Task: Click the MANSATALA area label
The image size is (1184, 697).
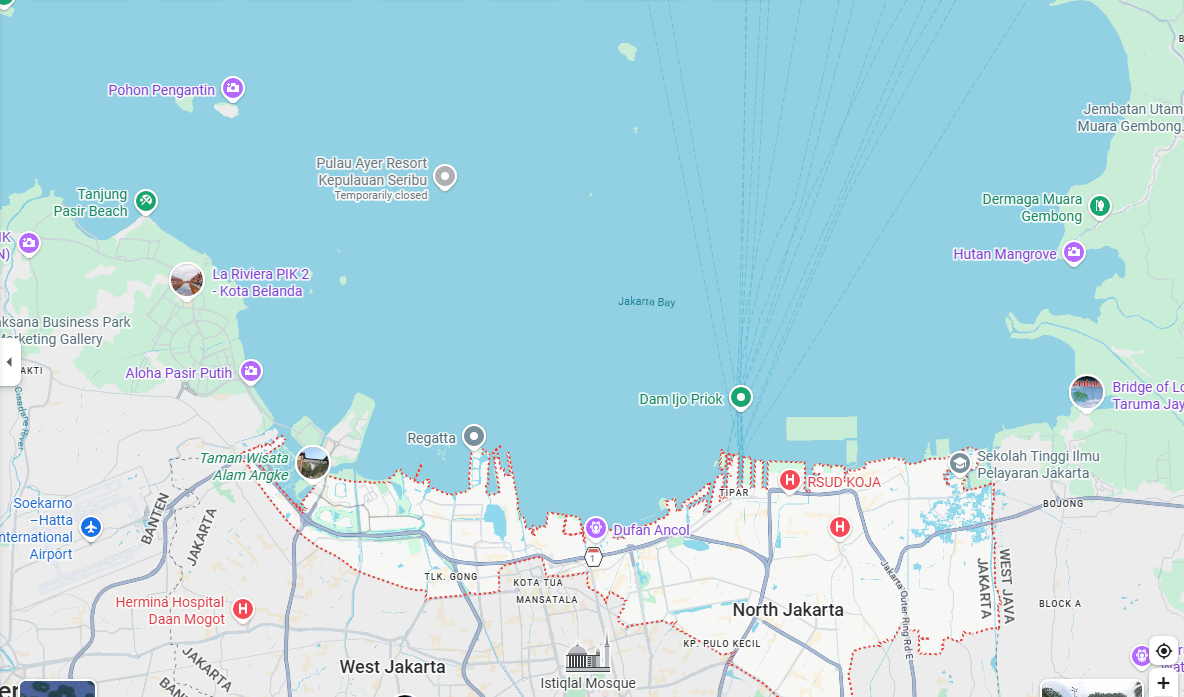Action: pos(547,600)
